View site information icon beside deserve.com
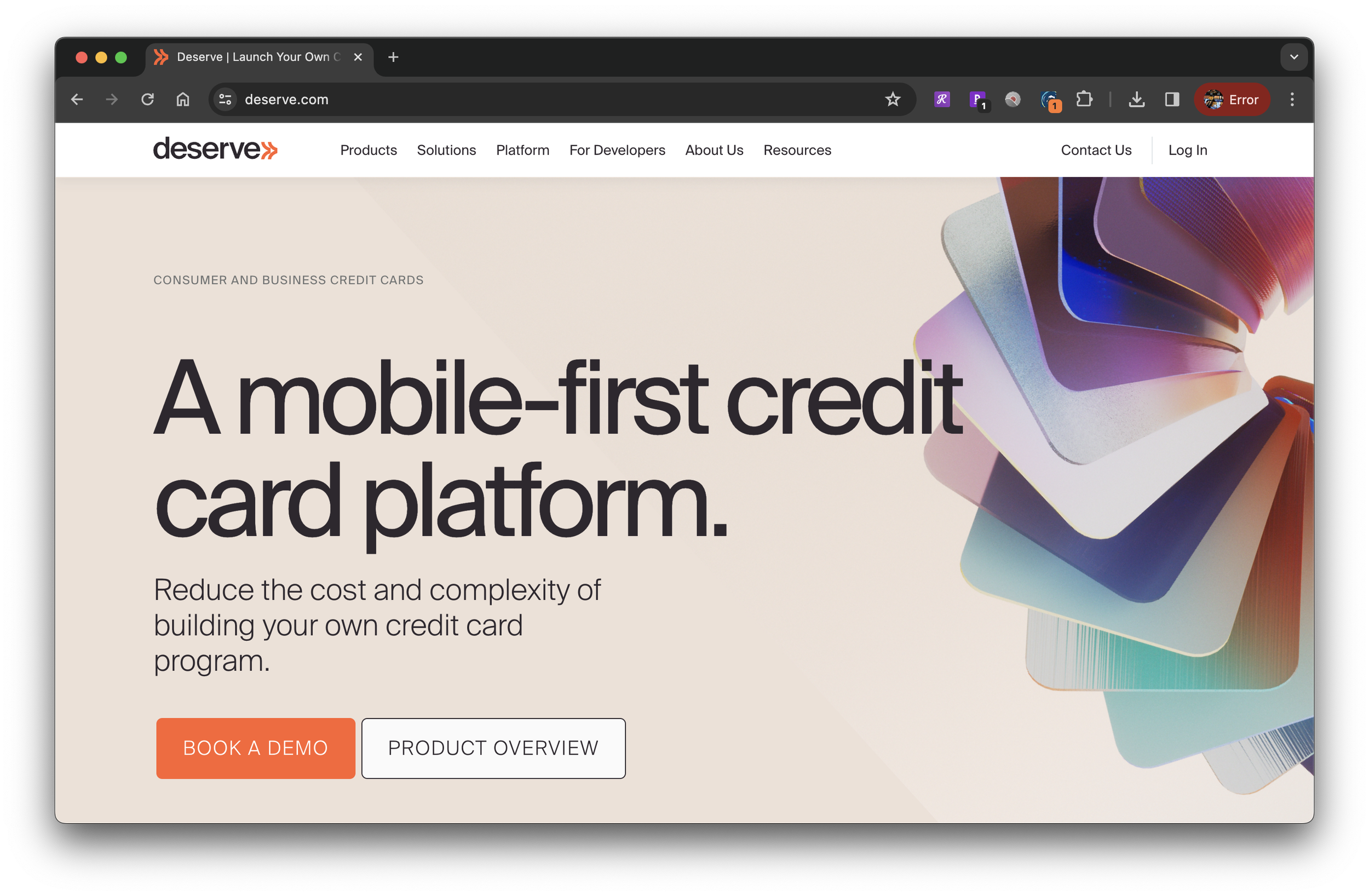This screenshot has height=896, width=1369. click(225, 100)
